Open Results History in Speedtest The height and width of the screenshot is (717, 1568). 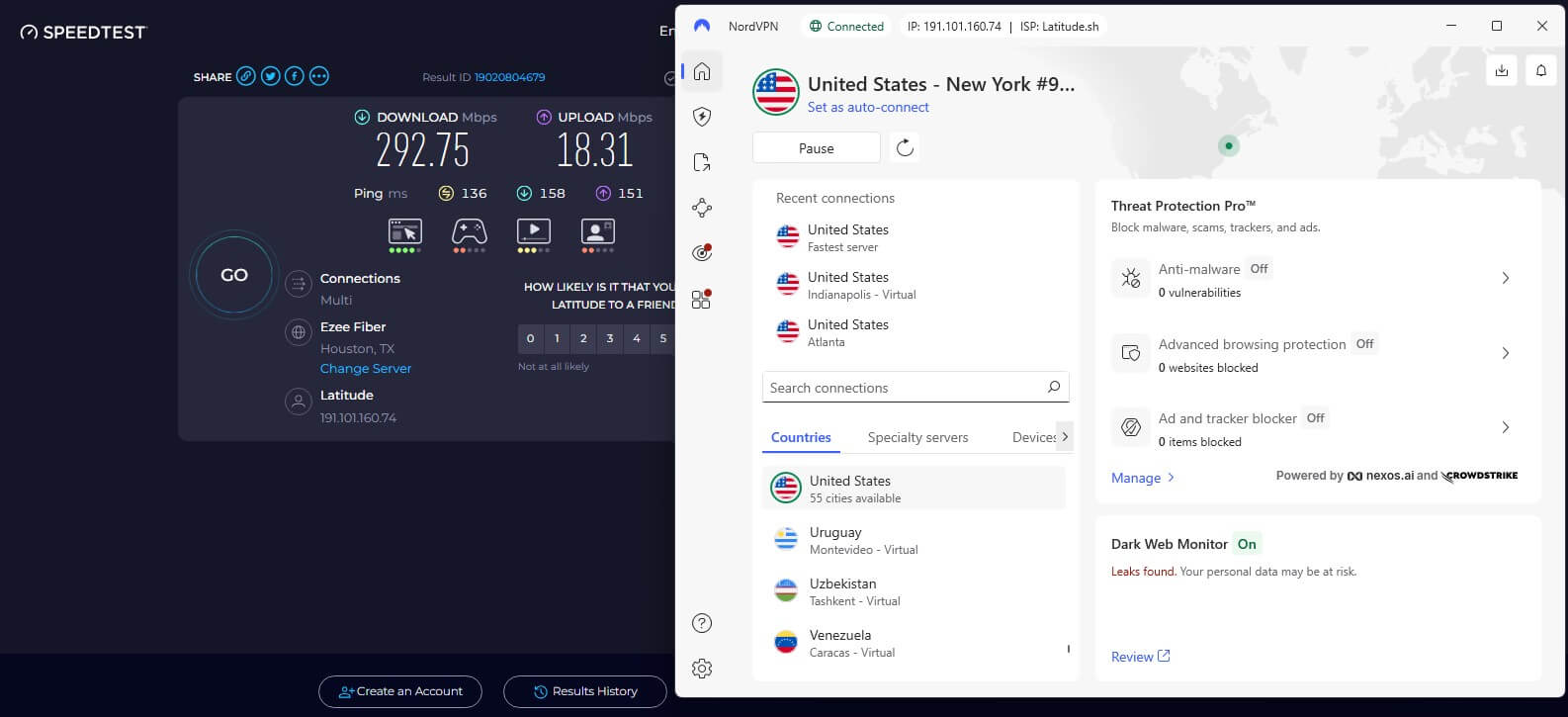point(585,691)
